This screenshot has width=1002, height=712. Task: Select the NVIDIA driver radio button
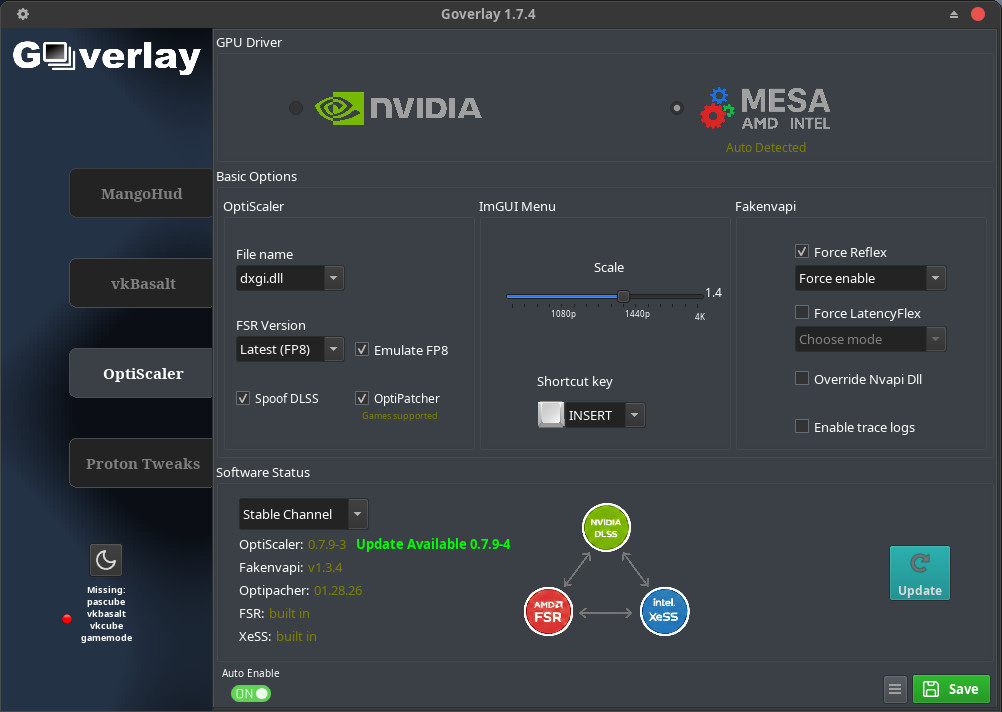click(x=296, y=108)
